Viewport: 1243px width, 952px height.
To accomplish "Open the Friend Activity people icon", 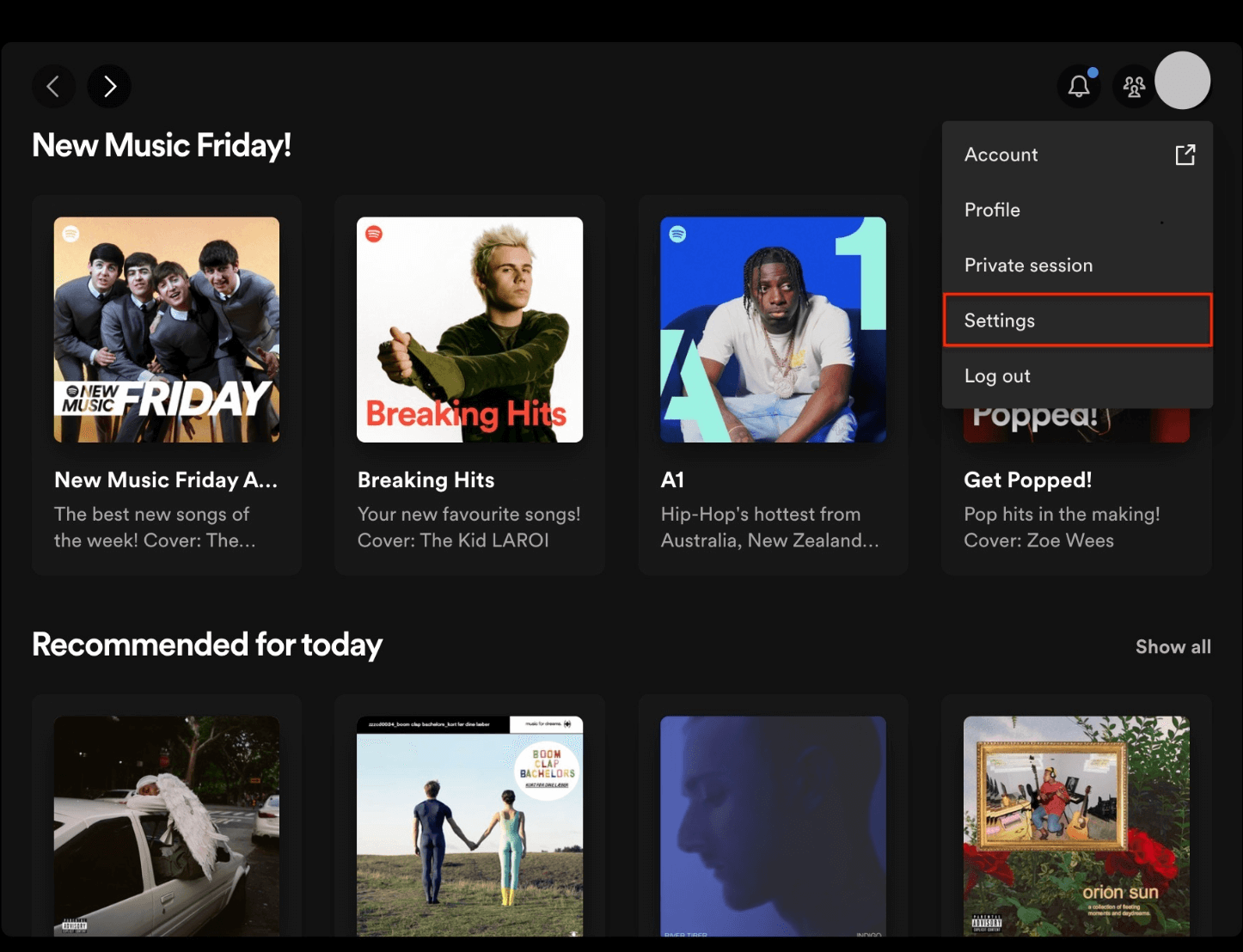I will pyautogui.click(x=1134, y=86).
